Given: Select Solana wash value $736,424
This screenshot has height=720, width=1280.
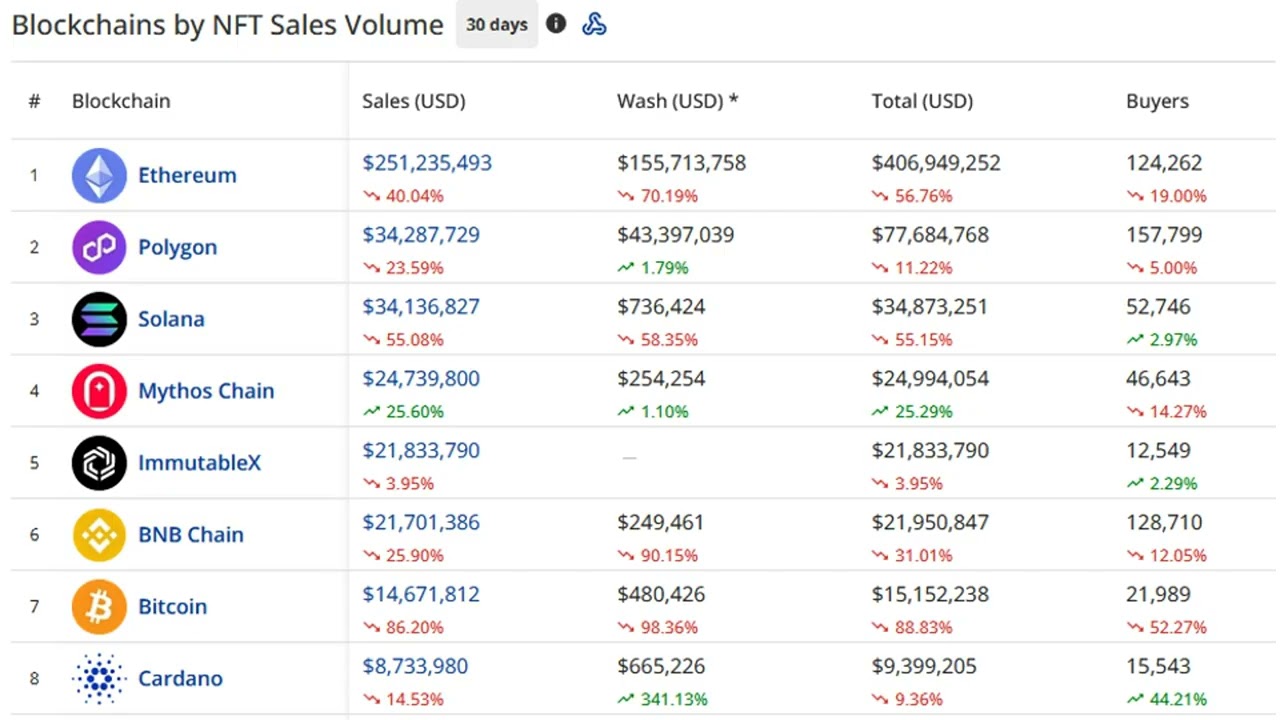Looking at the screenshot, I should 661,307.
